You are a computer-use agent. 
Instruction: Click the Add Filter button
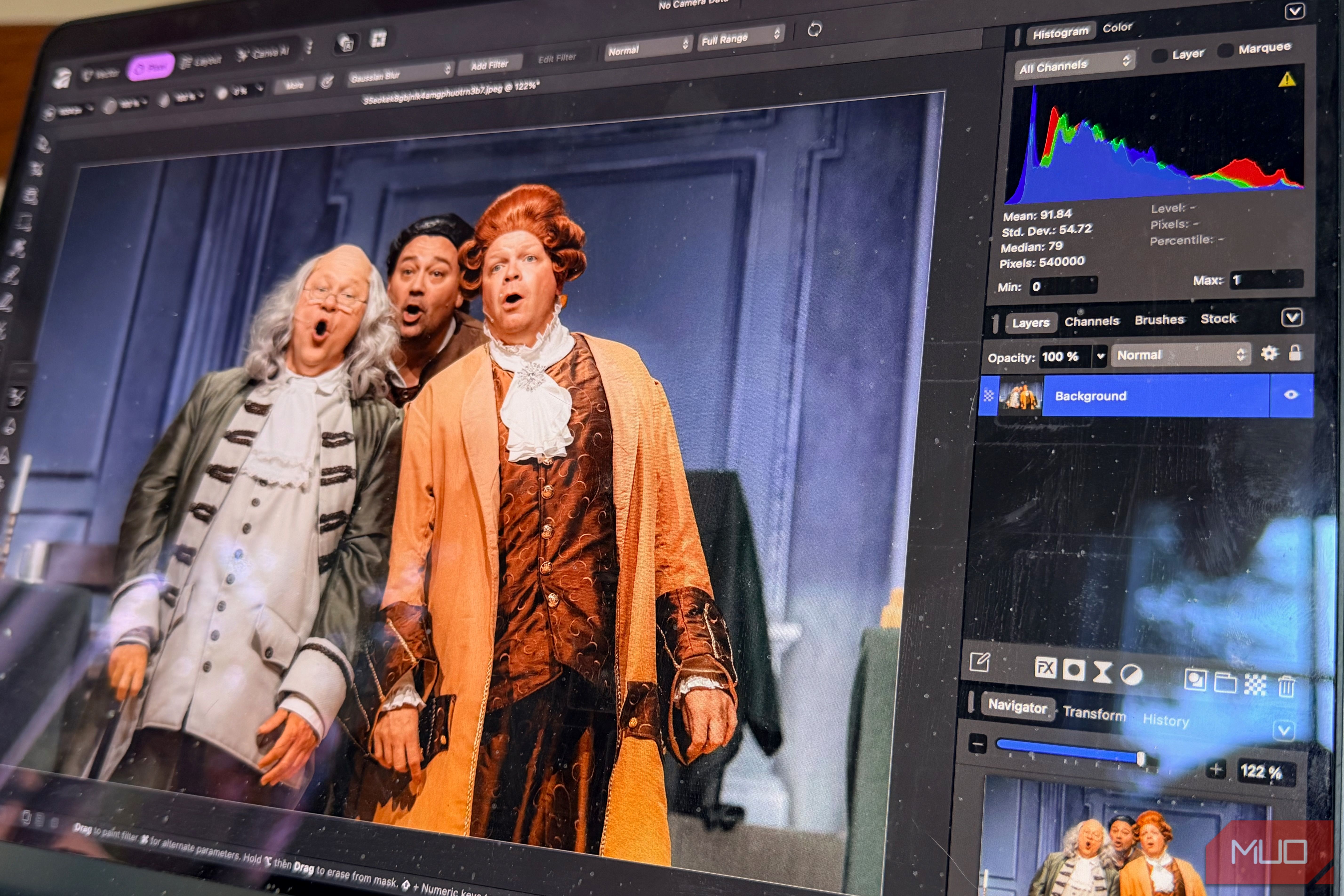tap(489, 64)
